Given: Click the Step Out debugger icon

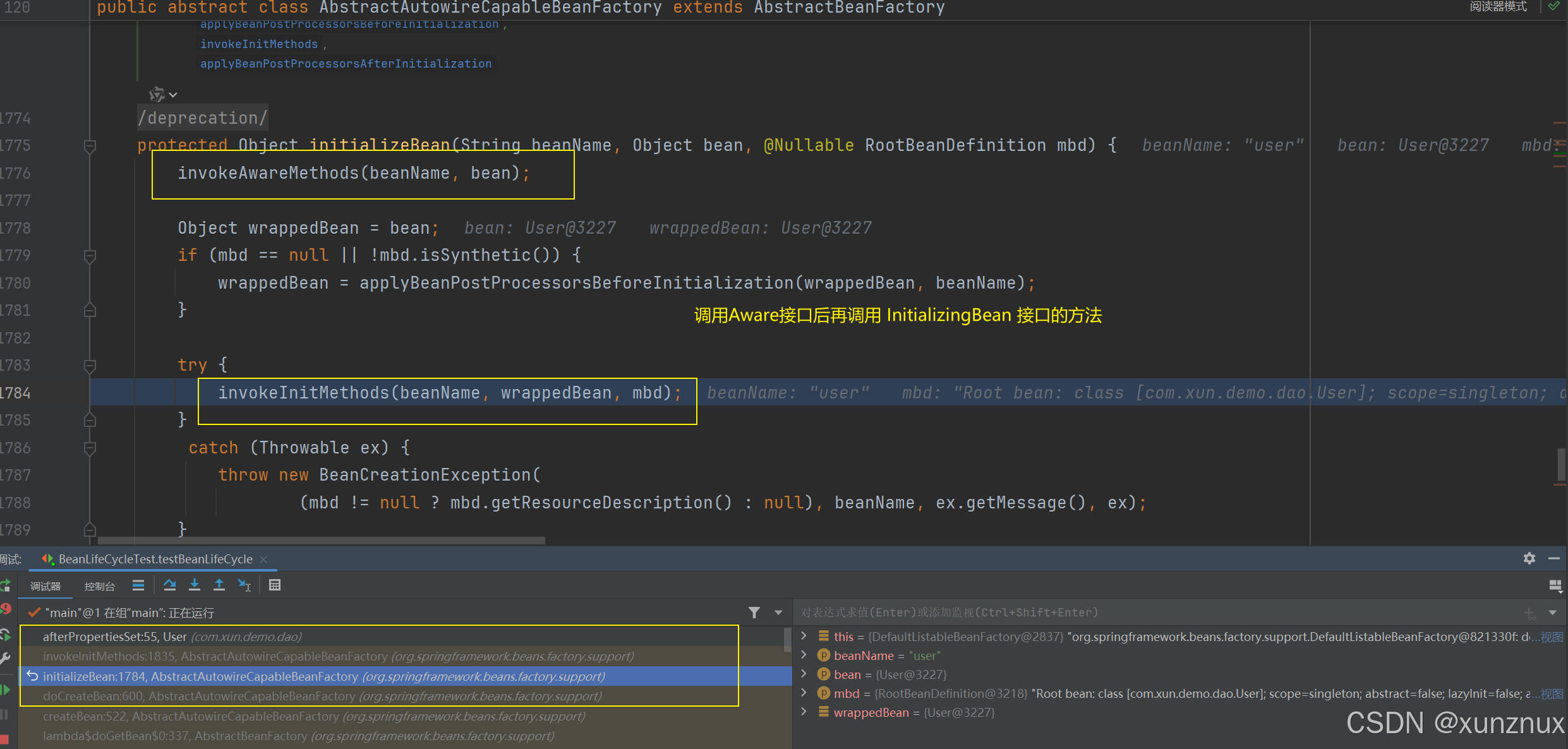Looking at the screenshot, I should 219,585.
